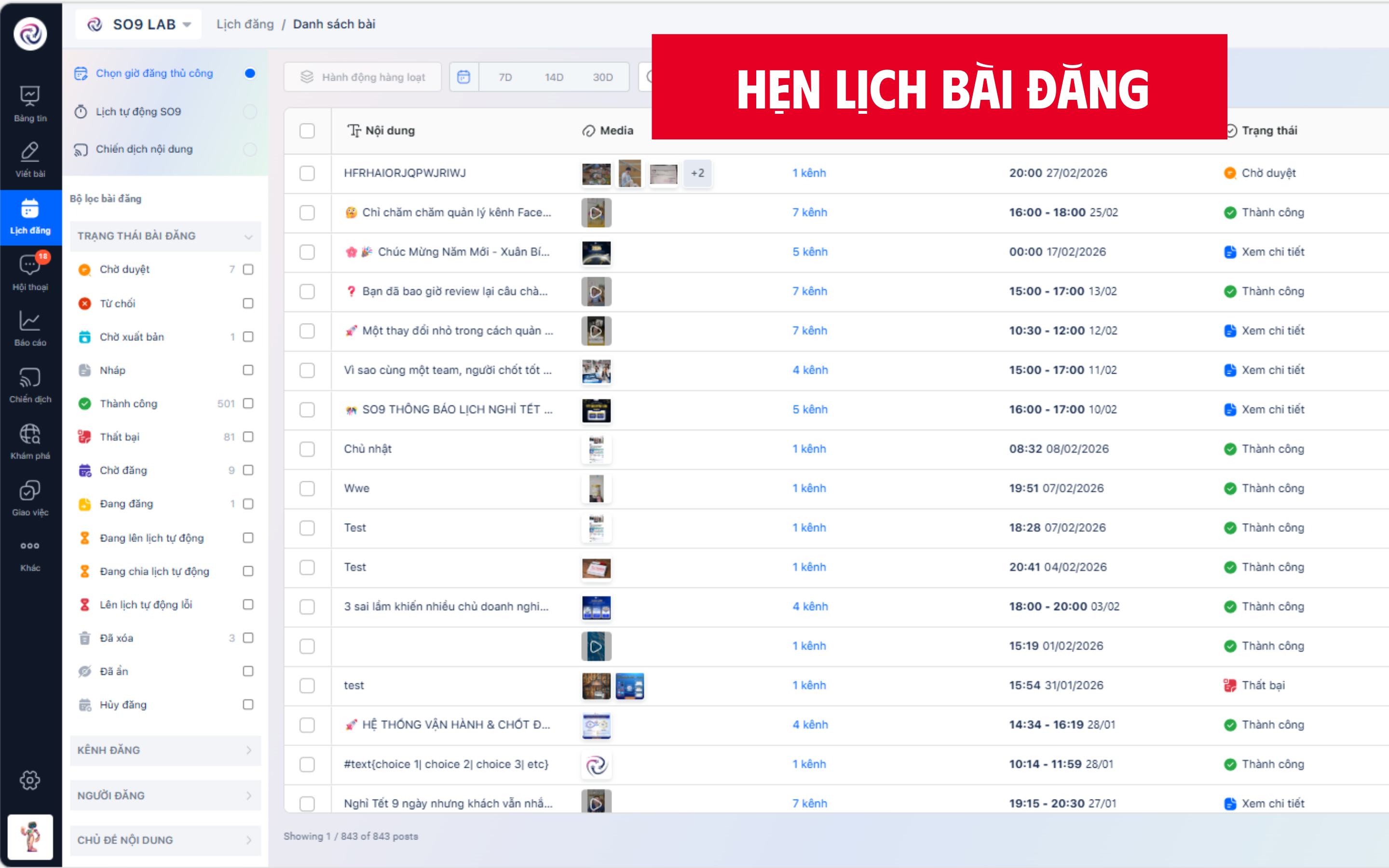1389x868 pixels.
Task: Open the settings gear icon in sidebar
Action: click(30, 780)
